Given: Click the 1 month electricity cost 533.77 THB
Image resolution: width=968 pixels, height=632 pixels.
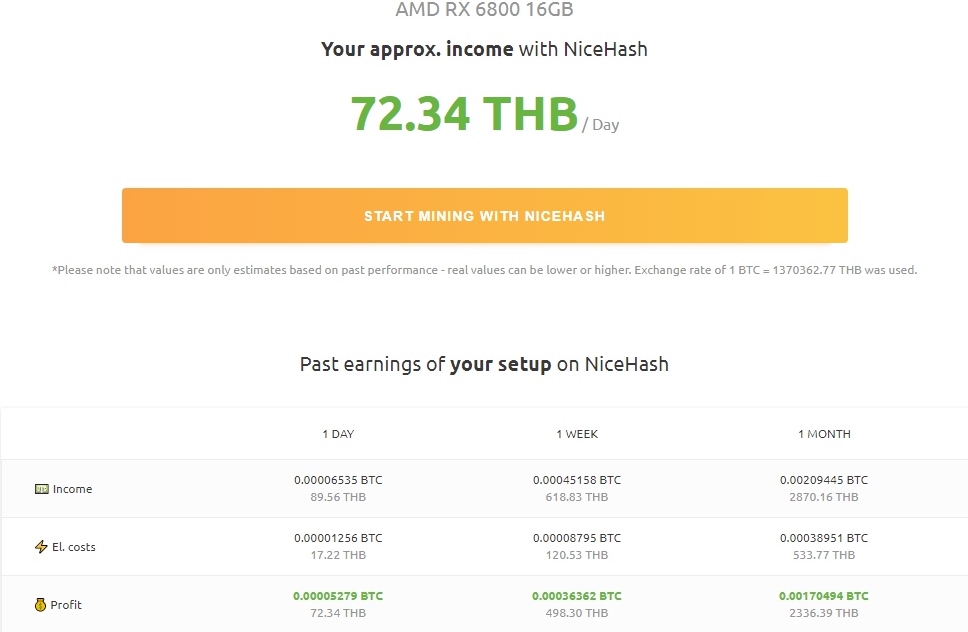Looking at the screenshot, I should 824,555.
